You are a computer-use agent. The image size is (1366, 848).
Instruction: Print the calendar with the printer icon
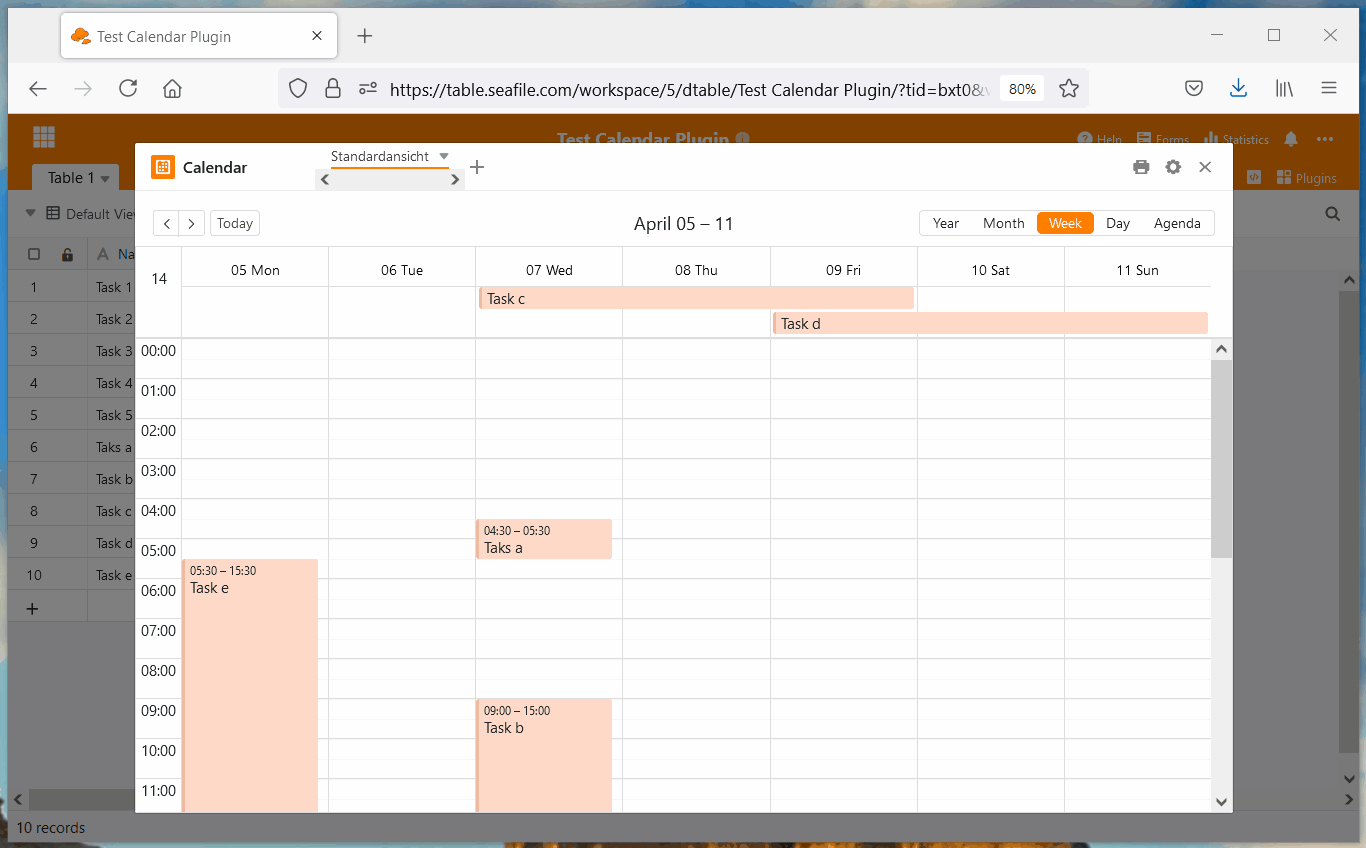[x=1141, y=167]
